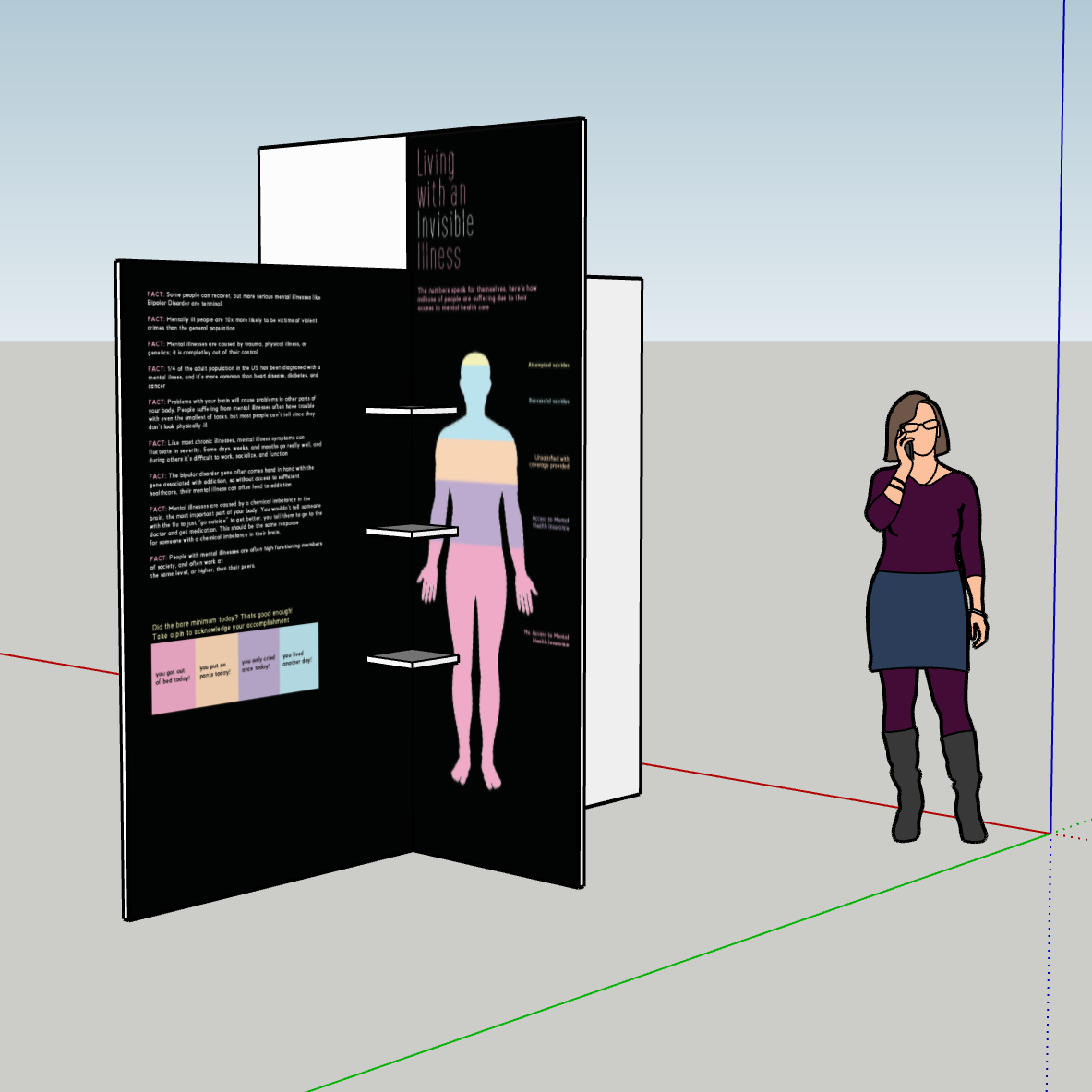
Task: Select the blue "you lived another day!" box
Action: click(299, 657)
